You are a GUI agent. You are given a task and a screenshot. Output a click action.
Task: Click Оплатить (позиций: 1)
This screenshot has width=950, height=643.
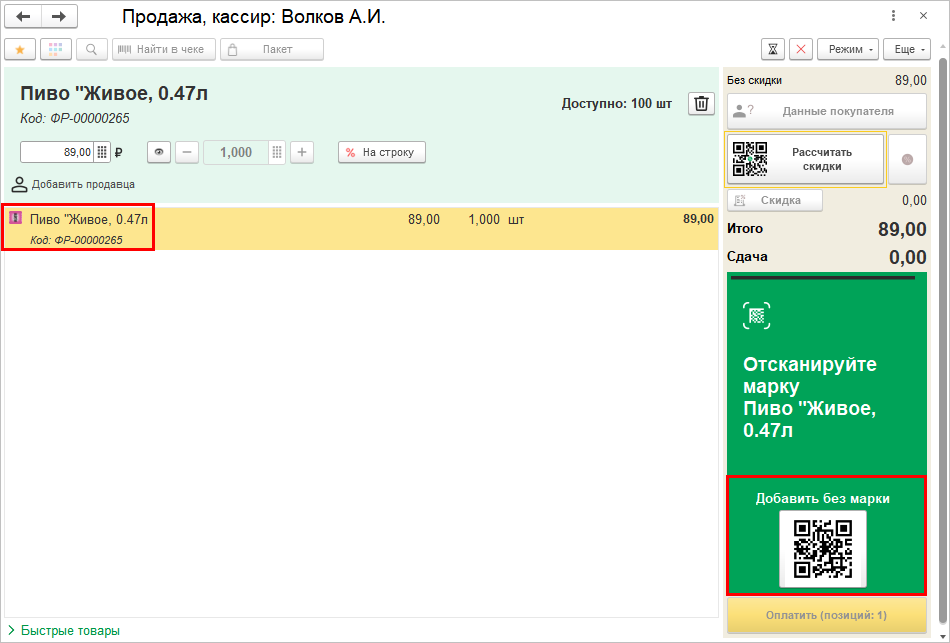click(826, 615)
